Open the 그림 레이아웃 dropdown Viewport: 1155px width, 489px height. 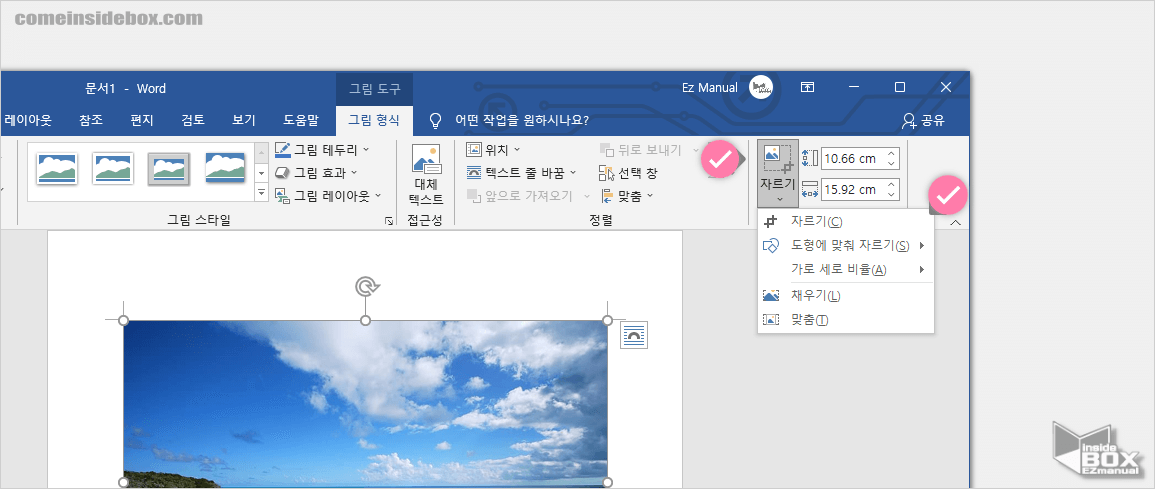pos(378,195)
